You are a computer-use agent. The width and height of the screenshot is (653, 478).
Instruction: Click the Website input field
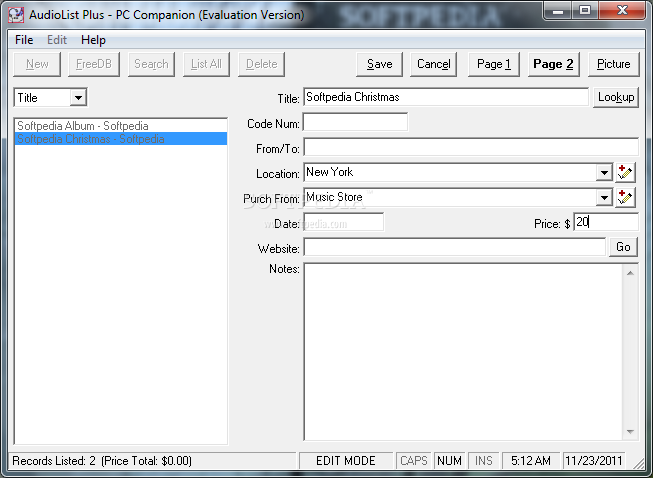point(454,247)
